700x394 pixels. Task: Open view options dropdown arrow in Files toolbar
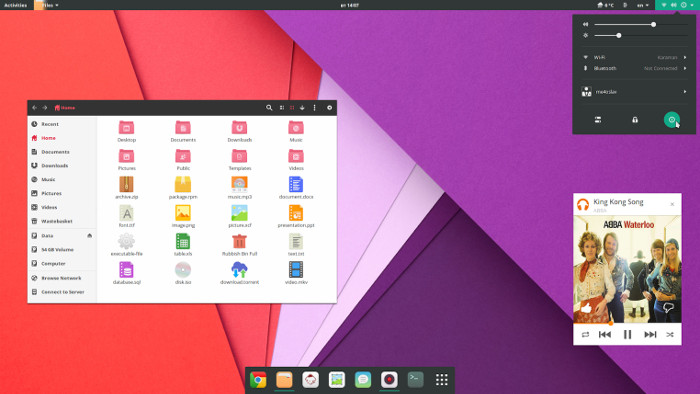(302, 108)
